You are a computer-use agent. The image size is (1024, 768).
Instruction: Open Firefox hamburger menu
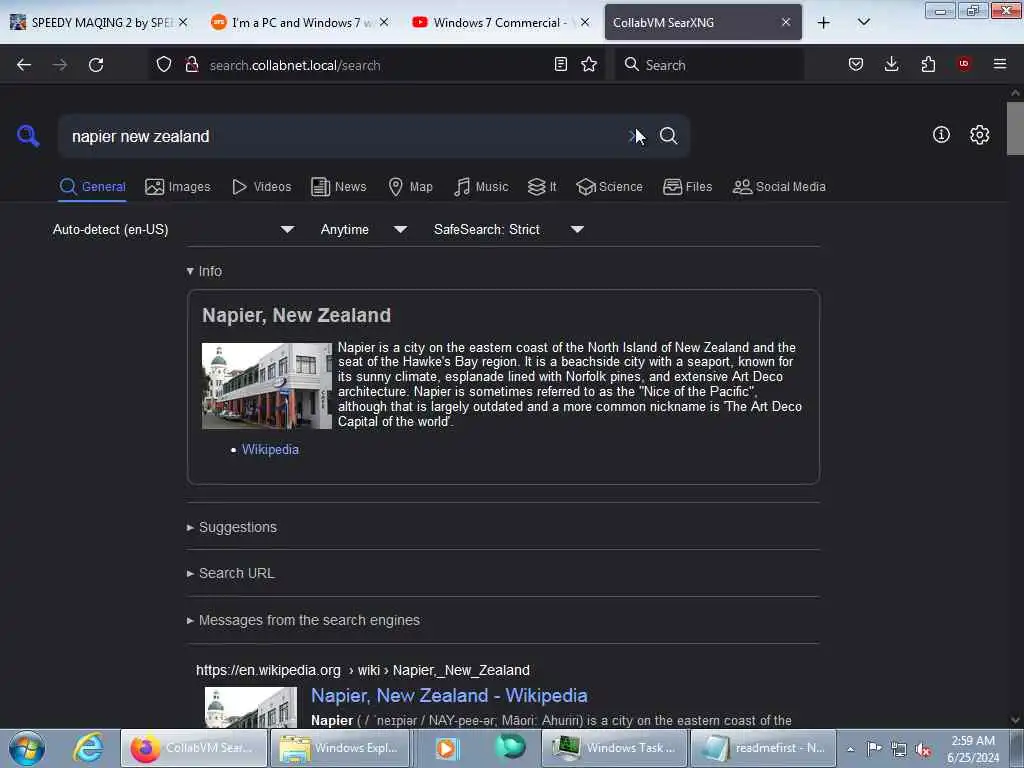[999, 64]
